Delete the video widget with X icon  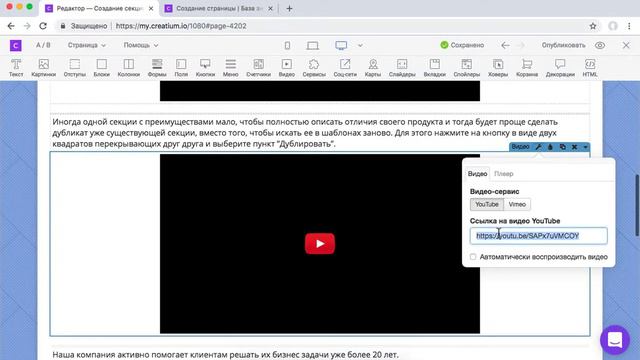click(574, 147)
